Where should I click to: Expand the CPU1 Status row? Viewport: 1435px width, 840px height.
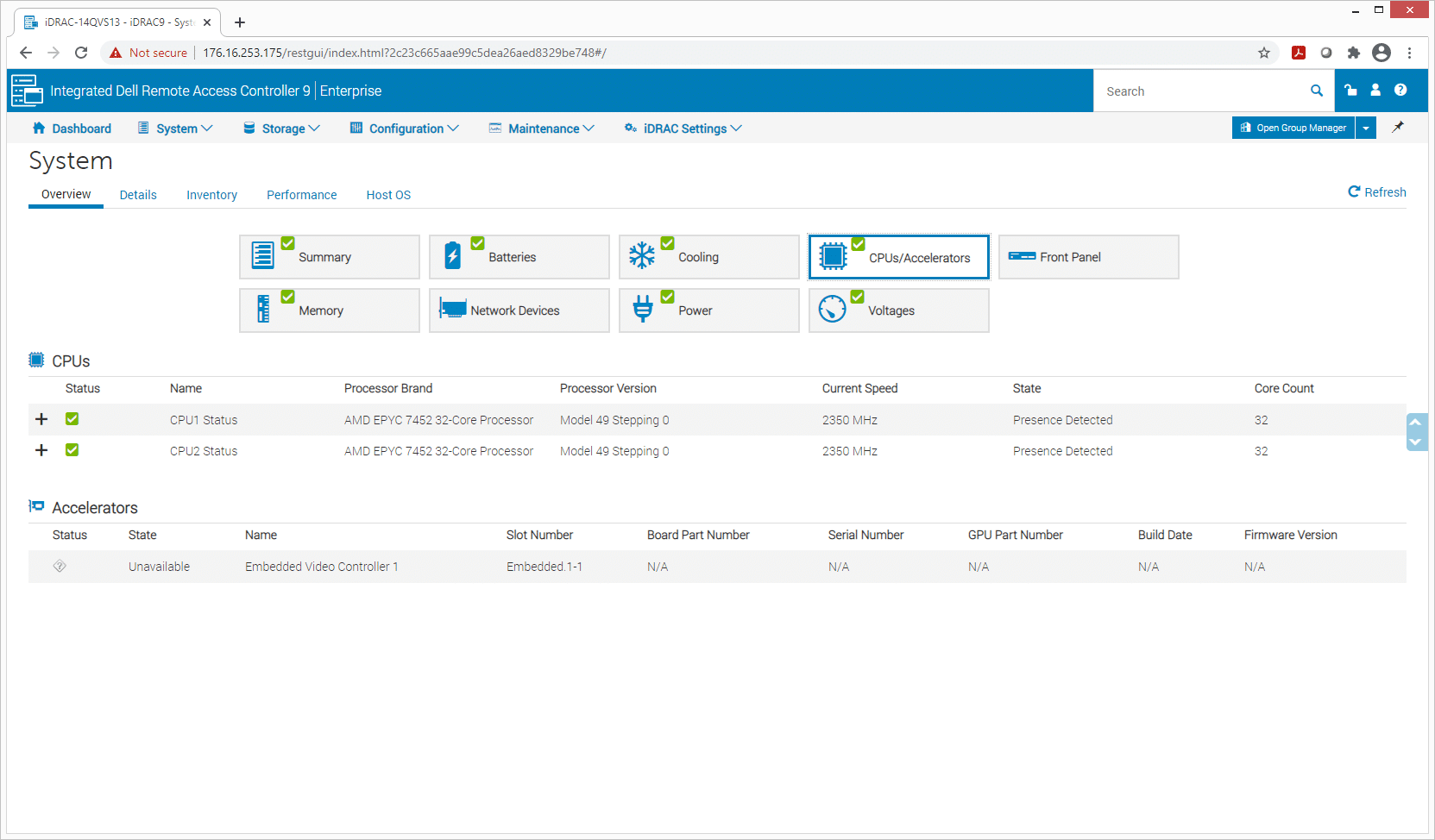point(41,419)
